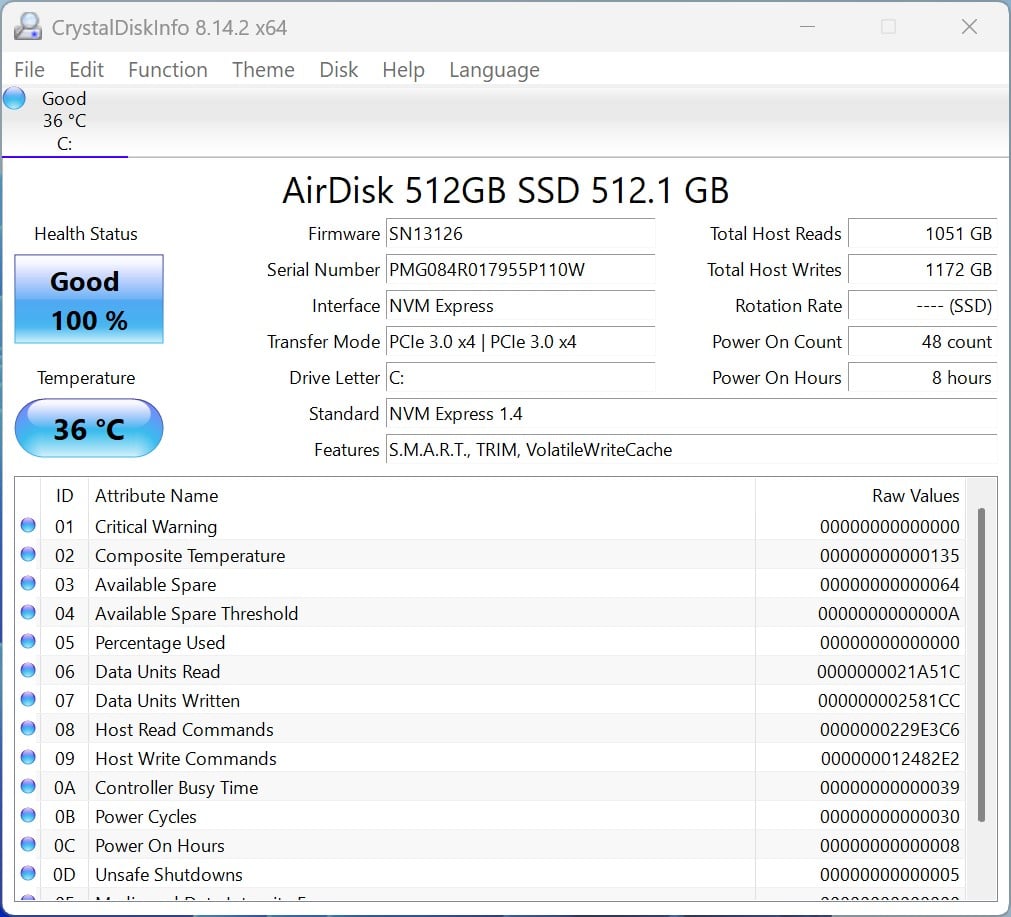Click the status dot for Unsafe Shutdowns

point(28,873)
